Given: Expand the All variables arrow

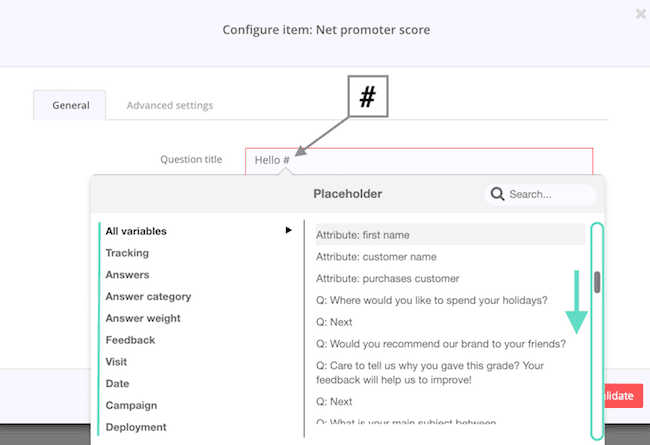Looking at the screenshot, I should coord(289,230).
